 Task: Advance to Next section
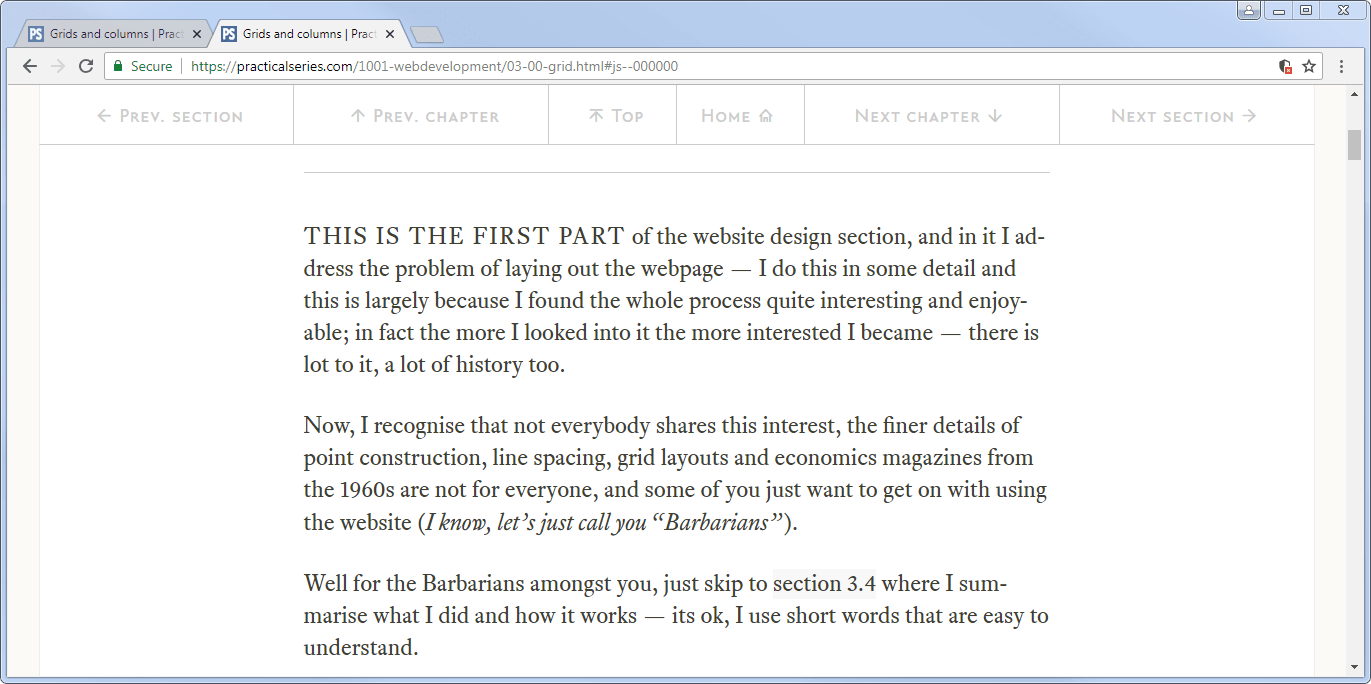click(x=1184, y=116)
